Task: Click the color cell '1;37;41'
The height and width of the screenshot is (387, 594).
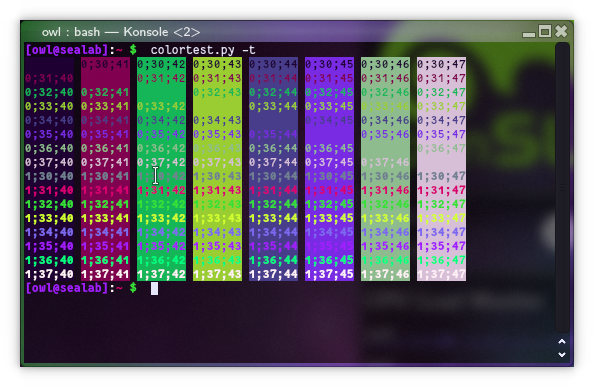Action: tap(105, 275)
